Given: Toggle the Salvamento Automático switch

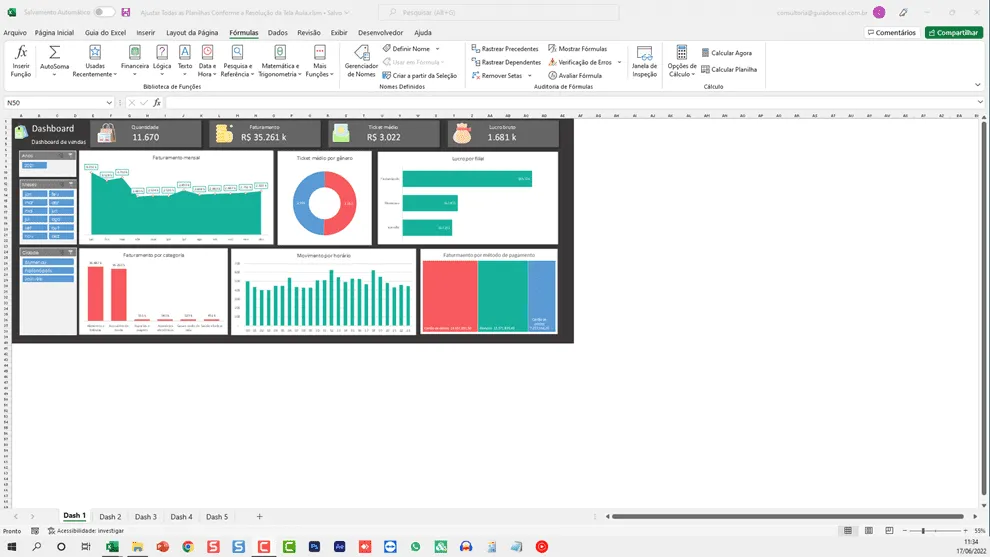Looking at the screenshot, I should (x=104, y=12).
